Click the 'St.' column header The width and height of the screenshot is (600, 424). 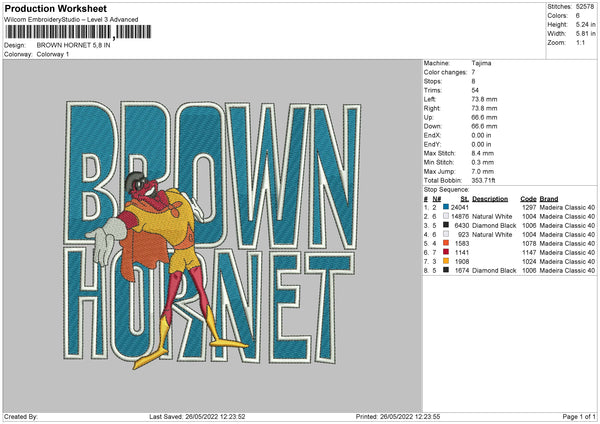[x=465, y=199]
